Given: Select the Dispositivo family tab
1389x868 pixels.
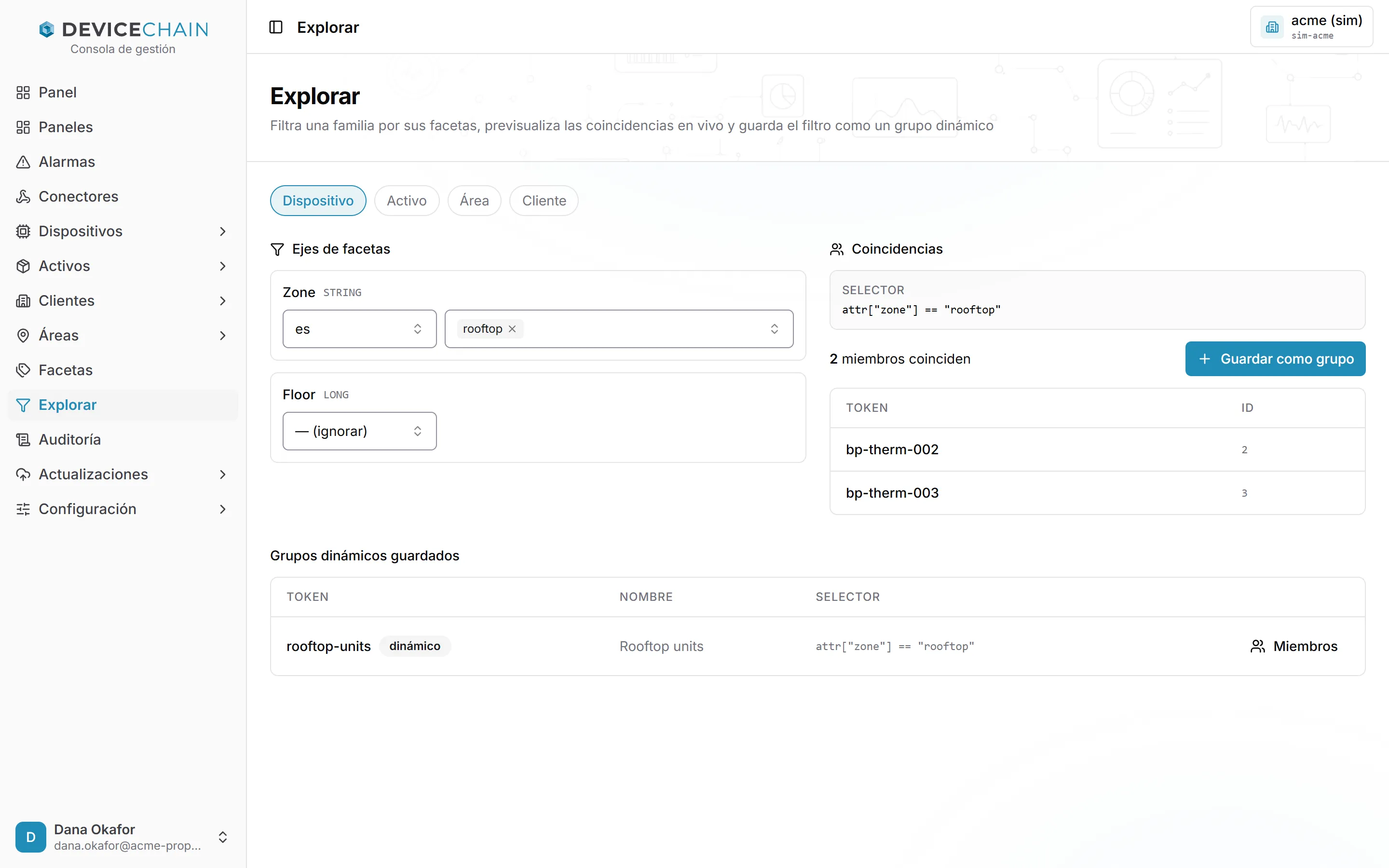Looking at the screenshot, I should [318, 200].
